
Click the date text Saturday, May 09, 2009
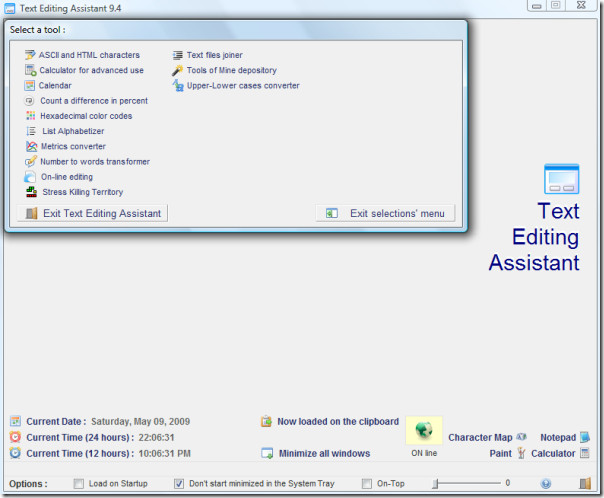pyautogui.click(x=141, y=421)
